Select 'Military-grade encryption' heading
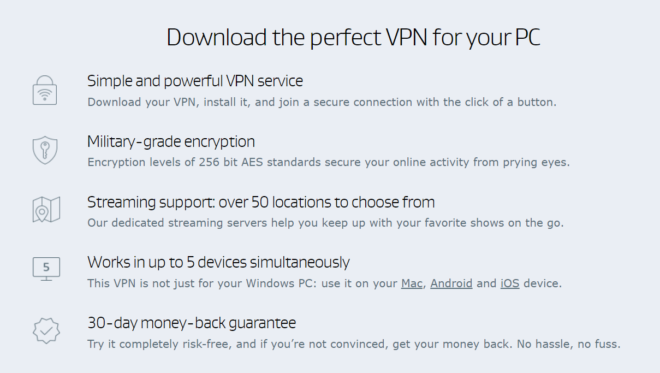The width and height of the screenshot is (660, 373). coord(171,141)
